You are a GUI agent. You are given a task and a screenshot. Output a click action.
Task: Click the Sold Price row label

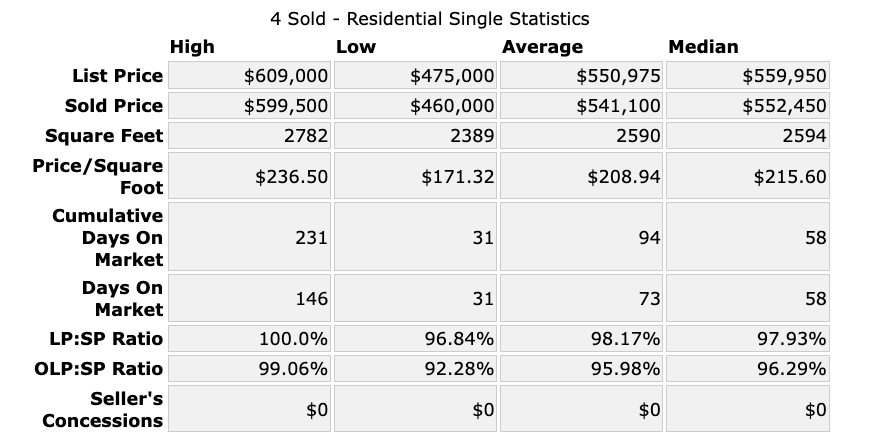click(x=114, y=106)
